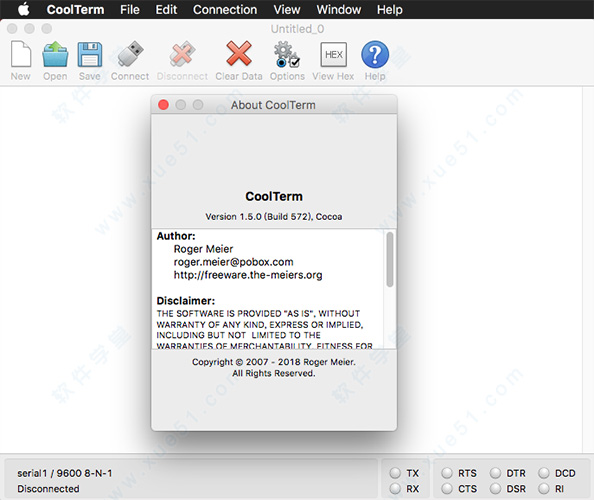This screenshot has width=594, height=500.
Task: Click the "Version 1.5.0 (Build 572), Cocoa" text
Action: (x=274, y=217)
